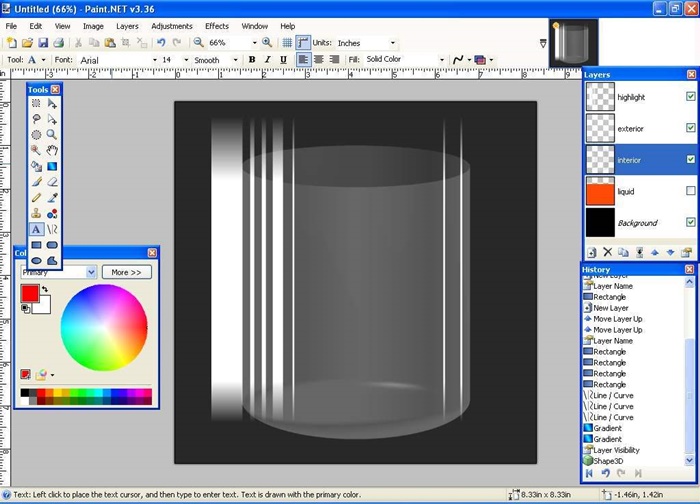This screenshot has width=700, height=504.
Task: Toggle Bold text formatting
Action: pyautogui.click(x=252, y=59)
